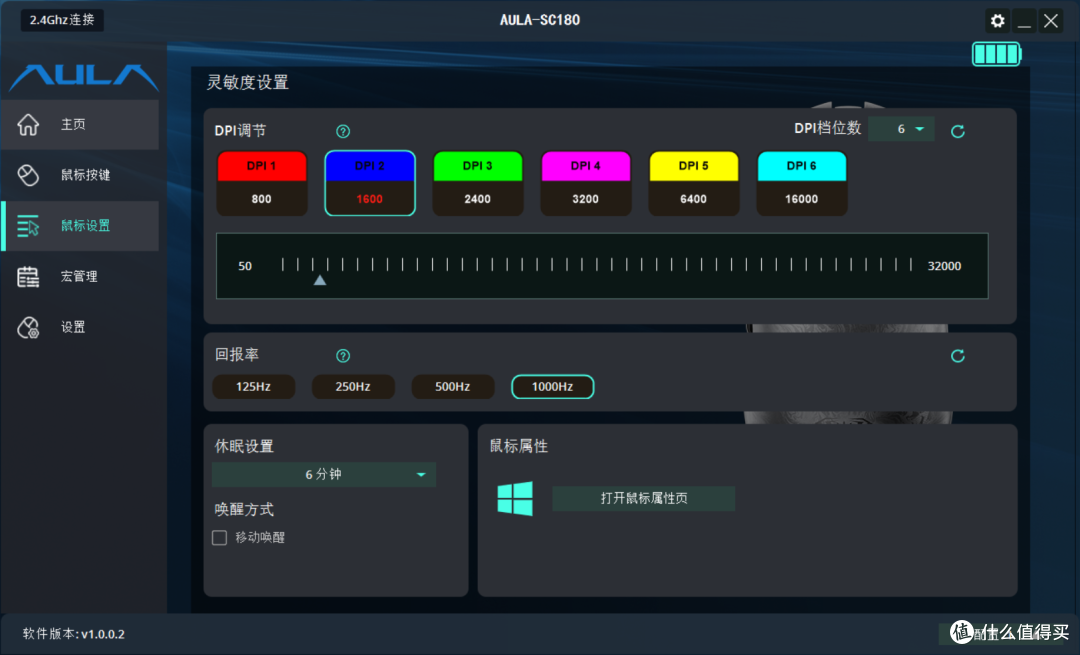Screen dimensions: 1080x655
Task: Click 打开鼠标属性页 button
Action: (643, 499)
